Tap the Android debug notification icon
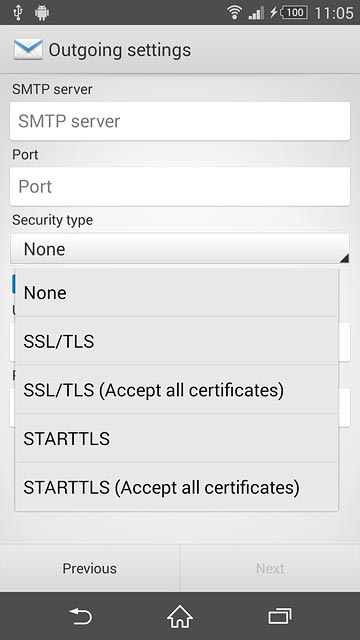The width and height of the screenshot is (360, 640). pyautogui.click(x=42, y=13)
